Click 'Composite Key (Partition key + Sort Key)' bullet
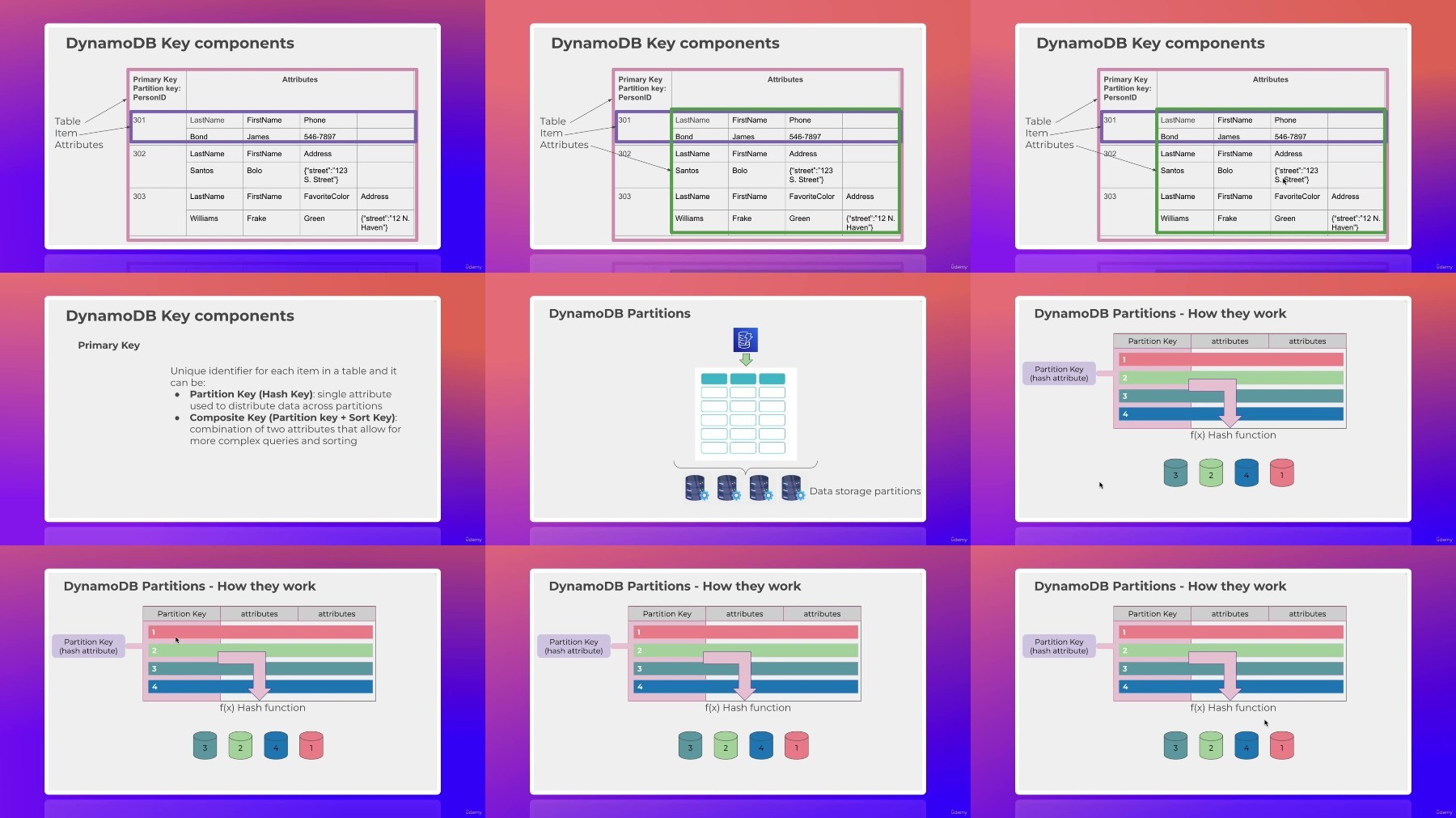The width and height of the screenshot is (1456, 818). click(x=295, y=429)
